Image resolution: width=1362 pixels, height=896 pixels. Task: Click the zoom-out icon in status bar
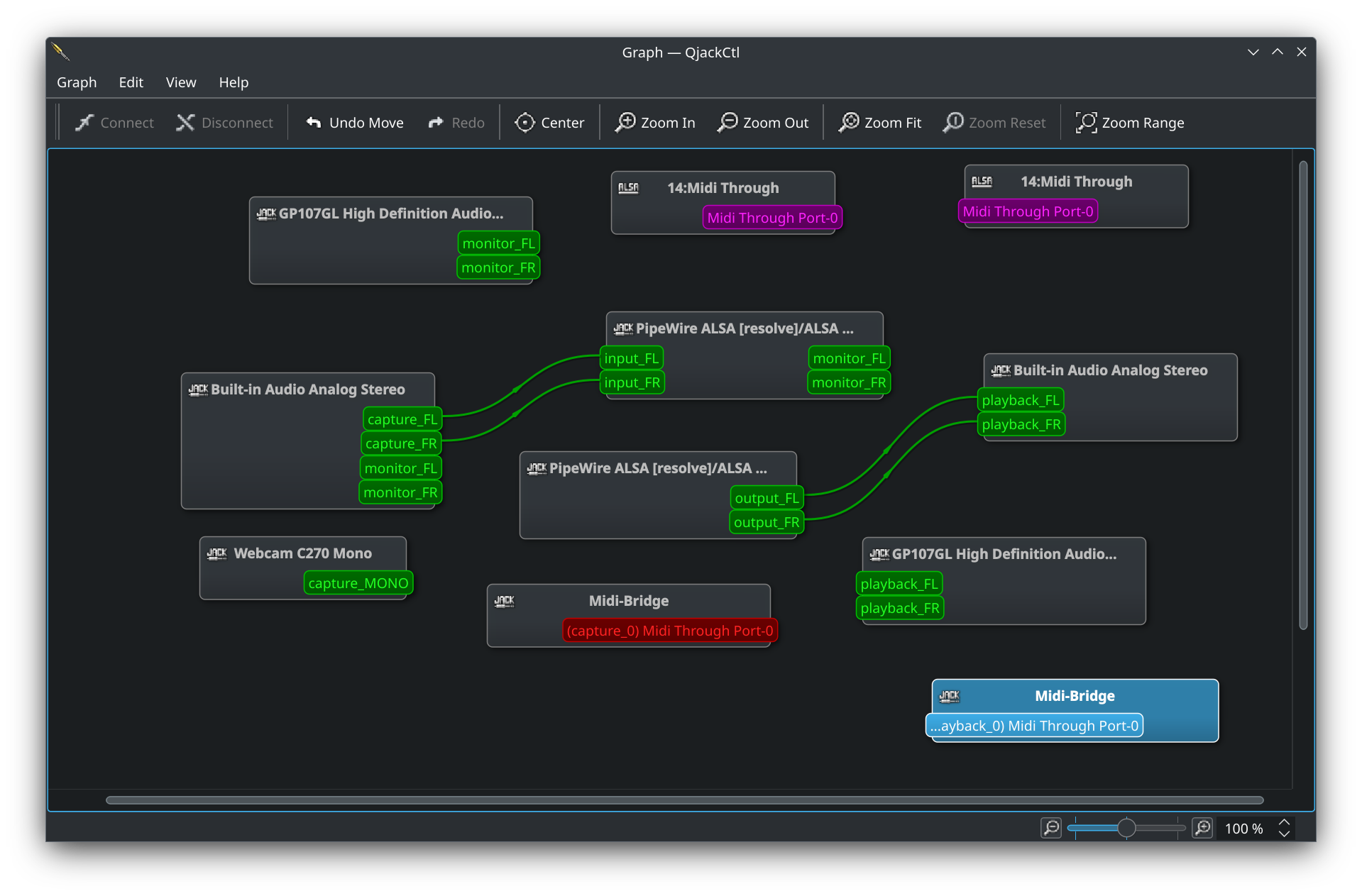[1050, 828]
